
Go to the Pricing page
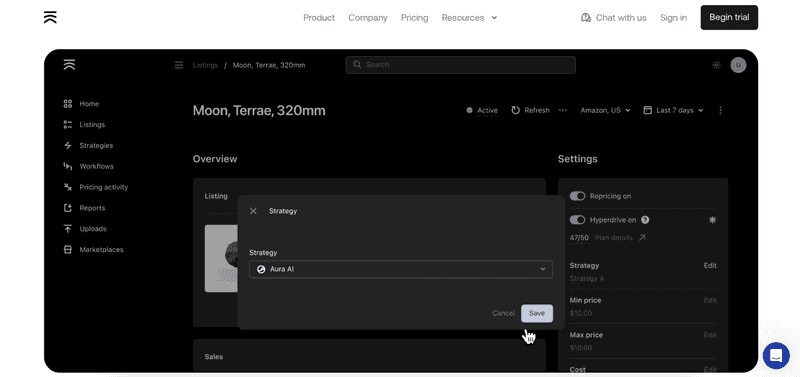(x=414, y=18)
